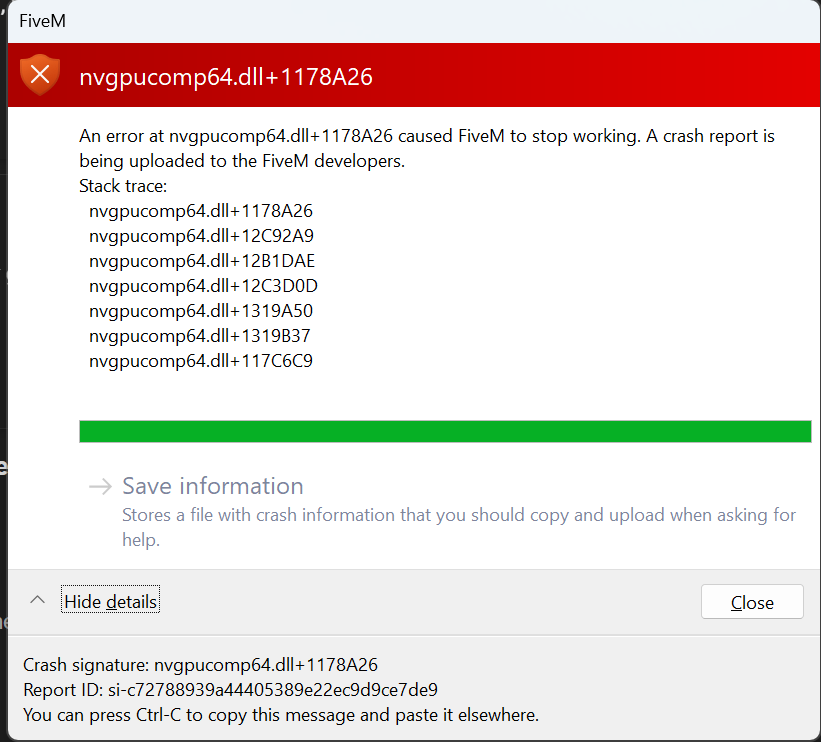Click the FiveM title bar text

pyautogui.click(x=43, y=20)
